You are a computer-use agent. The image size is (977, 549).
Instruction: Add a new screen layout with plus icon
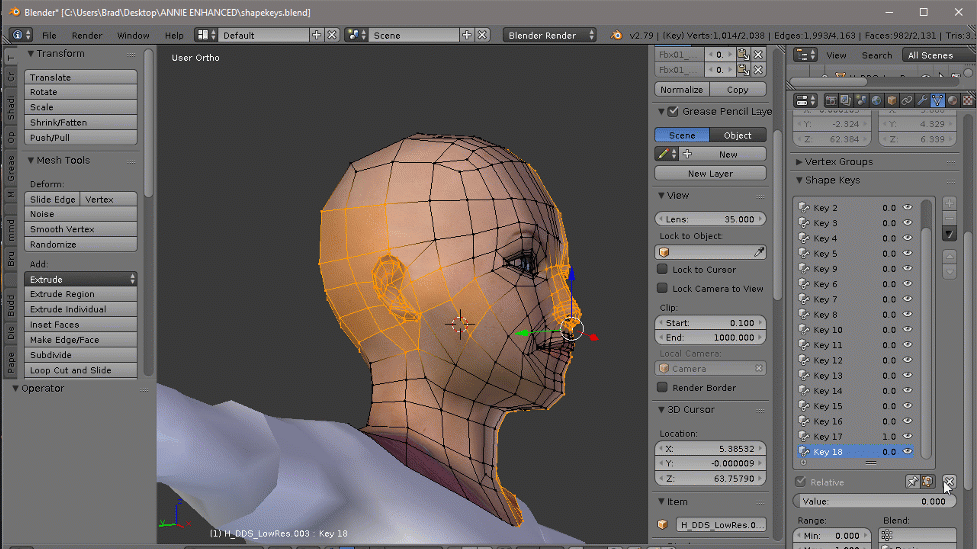pyautogui.click(x=317, y=35)
